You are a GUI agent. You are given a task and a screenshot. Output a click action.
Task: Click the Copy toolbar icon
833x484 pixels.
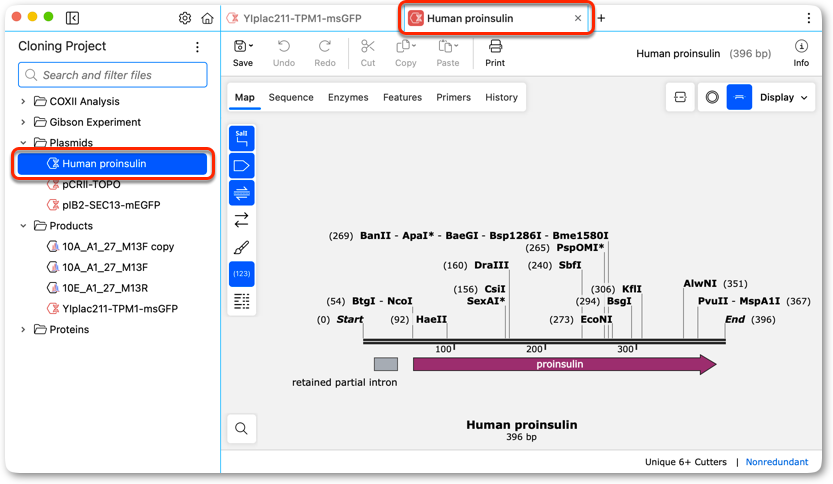point(403,47)
